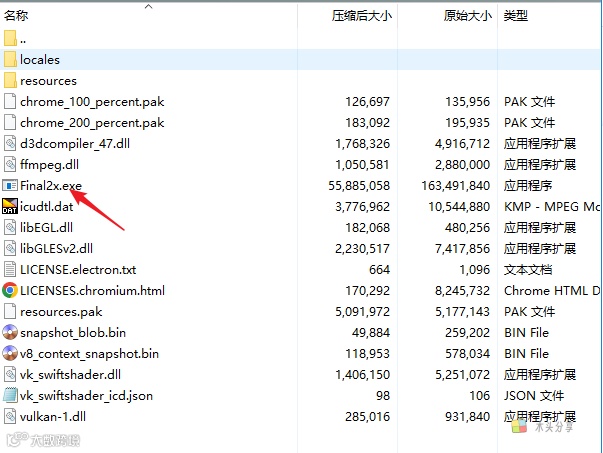Sort by the 原始大小 column header

pos(467,15)
